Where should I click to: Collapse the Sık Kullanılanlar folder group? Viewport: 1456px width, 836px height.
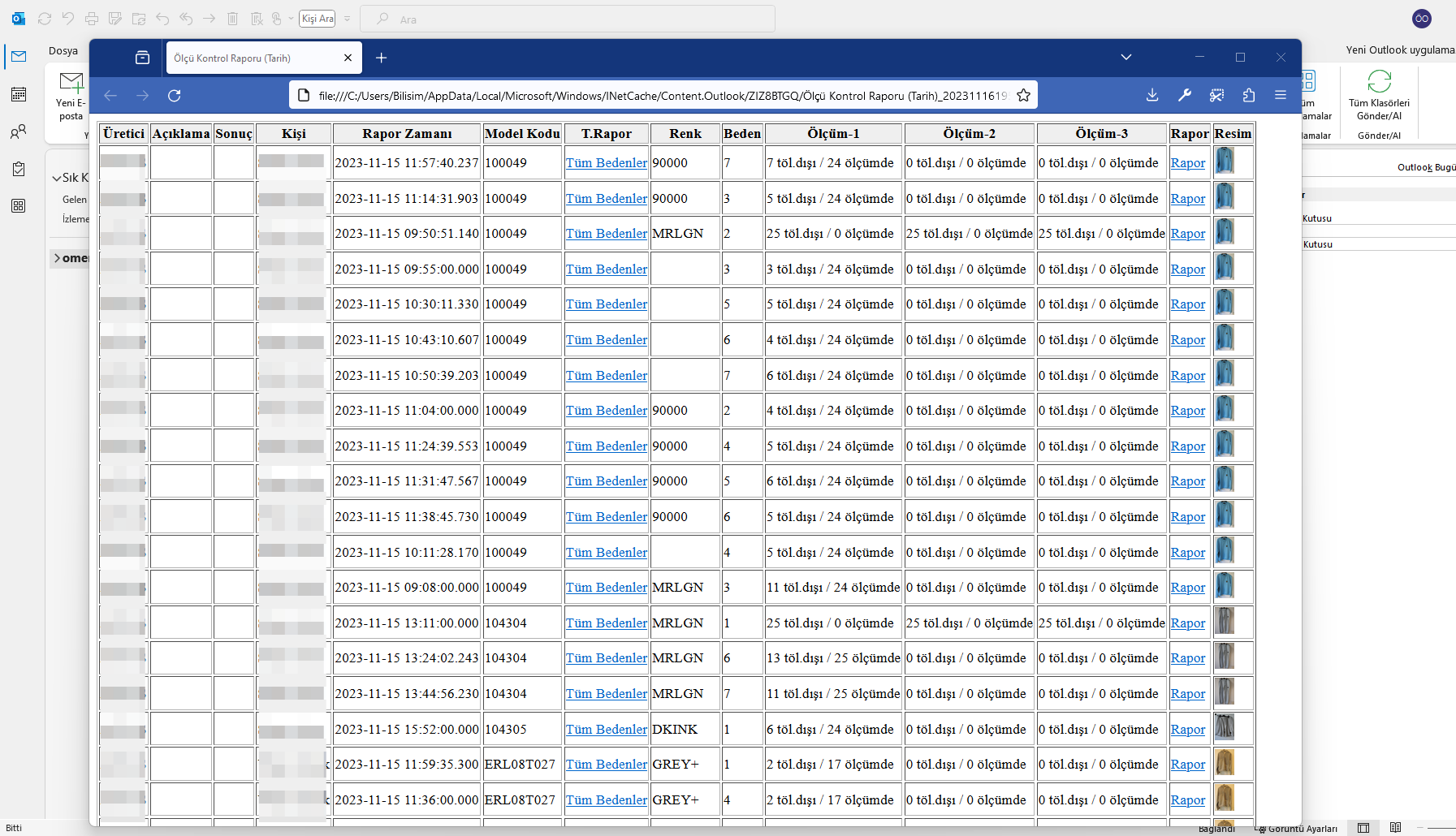[x=56, y=178]
